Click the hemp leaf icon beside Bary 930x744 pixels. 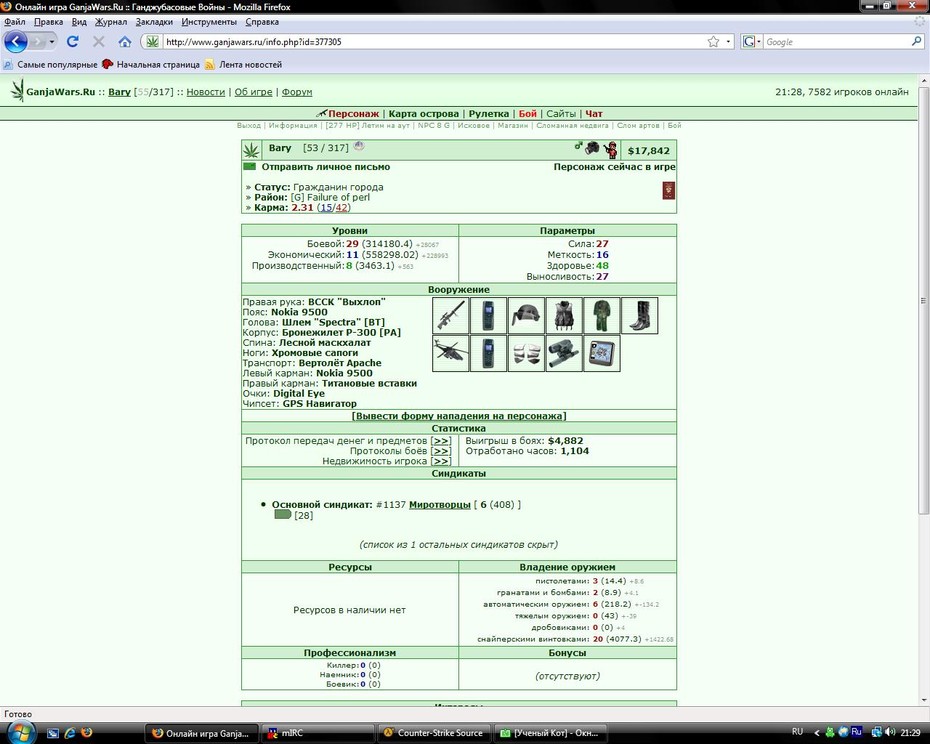coord(251,150)
